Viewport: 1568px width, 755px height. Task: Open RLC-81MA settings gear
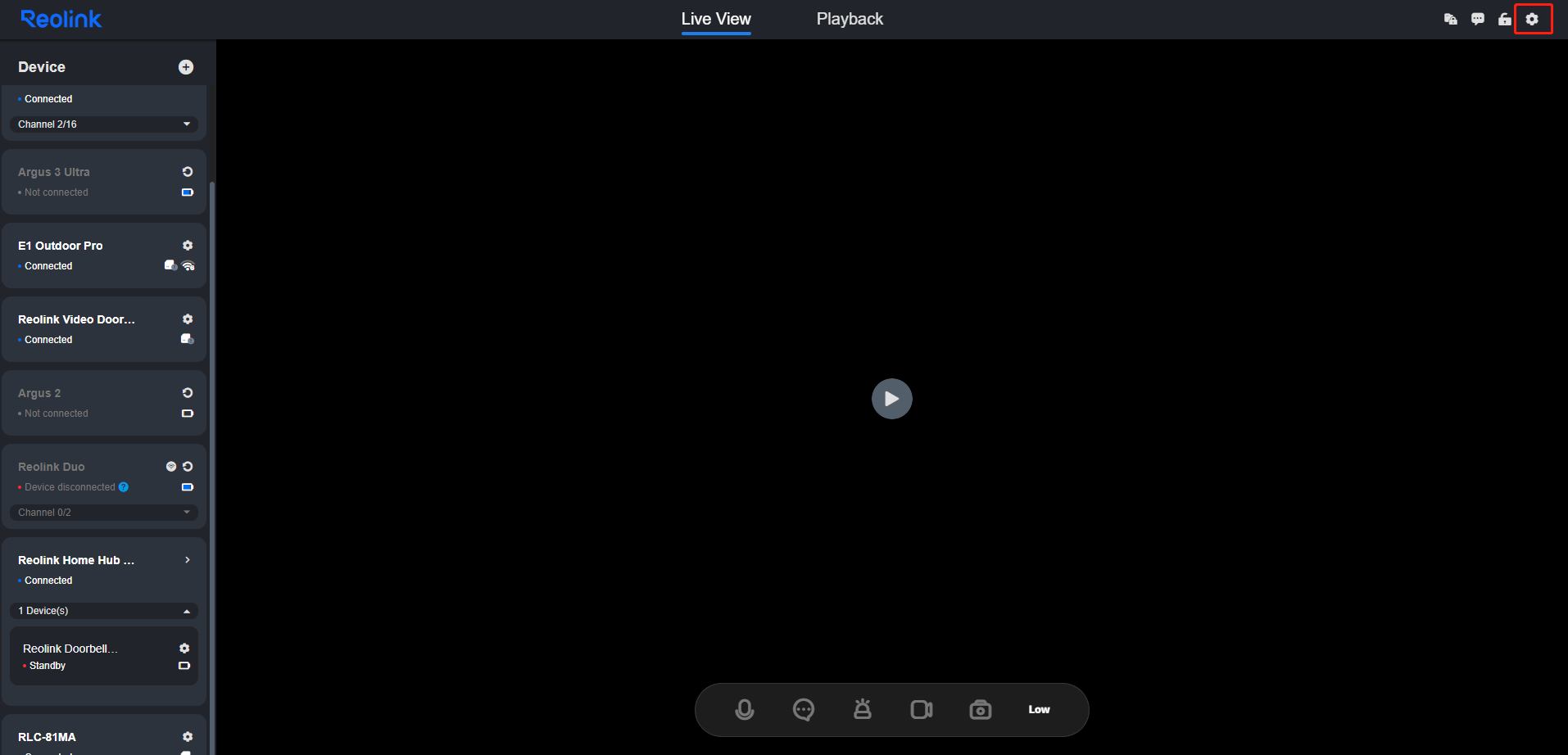(x=188, y=737)
